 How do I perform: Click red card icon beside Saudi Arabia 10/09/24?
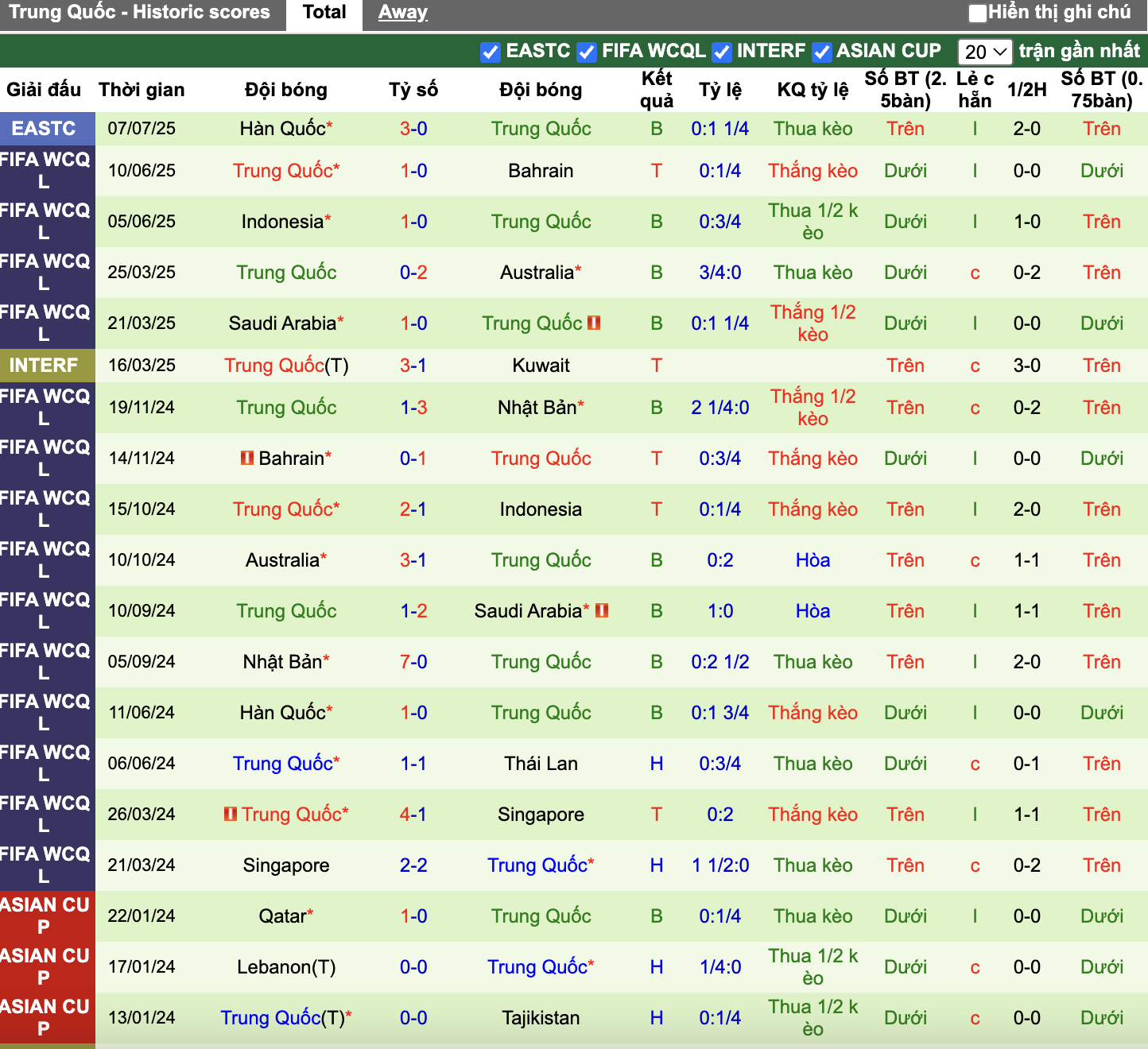coord(602,610)
